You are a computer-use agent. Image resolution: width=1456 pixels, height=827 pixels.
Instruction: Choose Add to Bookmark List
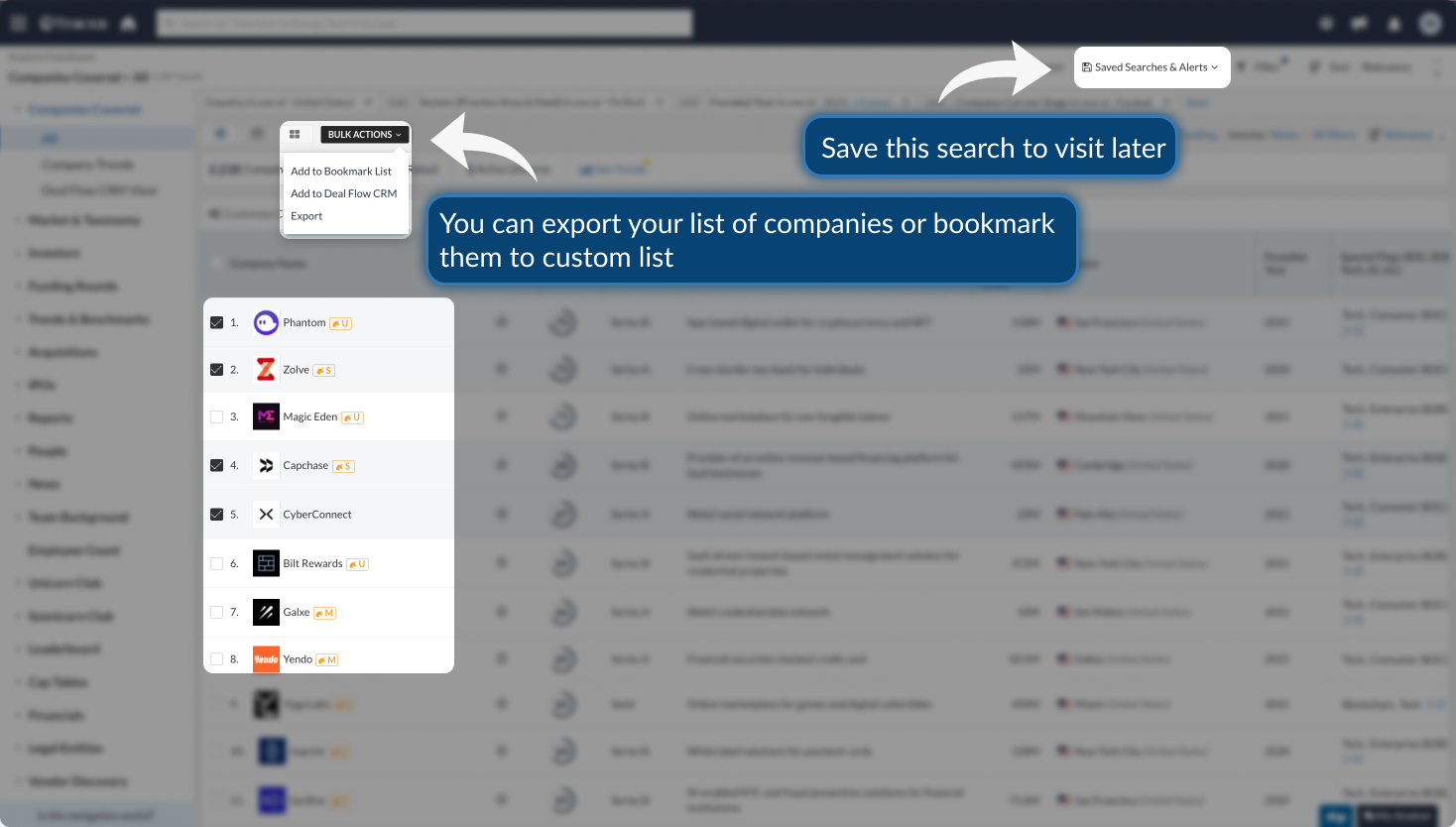point(341,172)
